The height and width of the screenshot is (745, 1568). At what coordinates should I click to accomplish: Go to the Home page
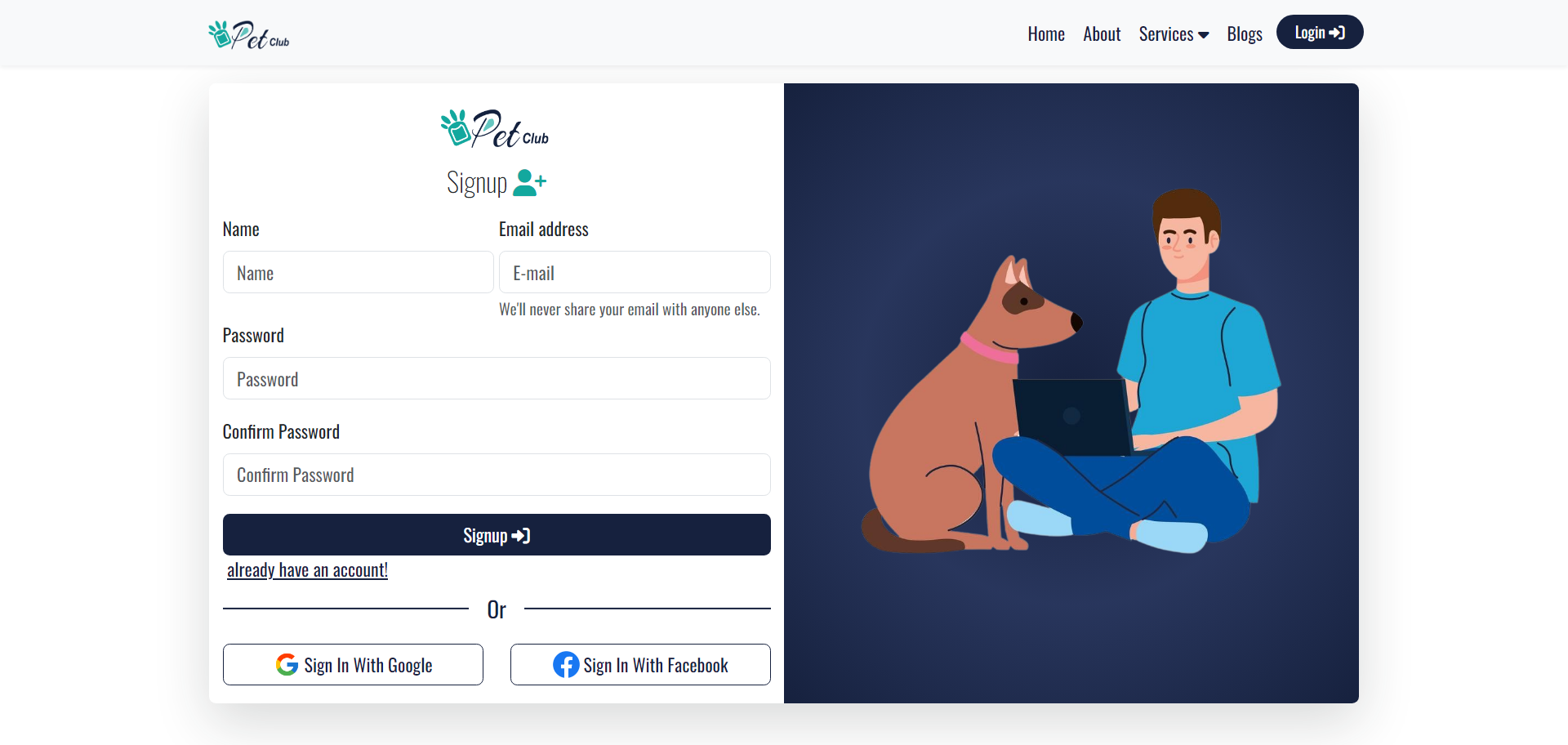click(1046, 34)
